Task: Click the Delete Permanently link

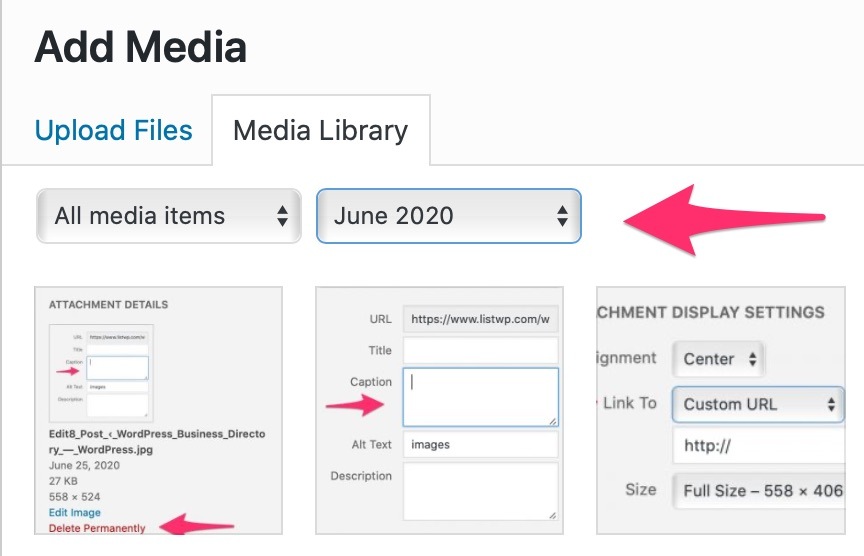Action: pos(97,528)
